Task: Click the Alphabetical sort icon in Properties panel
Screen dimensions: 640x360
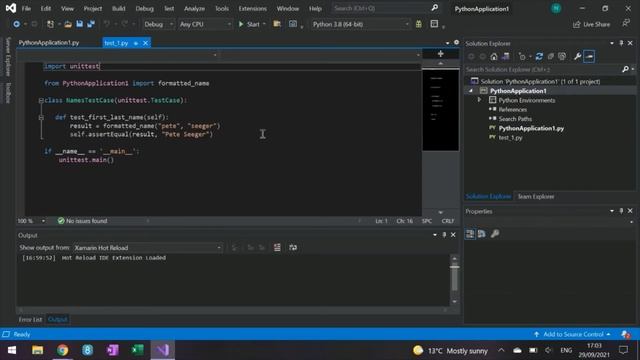Action: point(482,234)
